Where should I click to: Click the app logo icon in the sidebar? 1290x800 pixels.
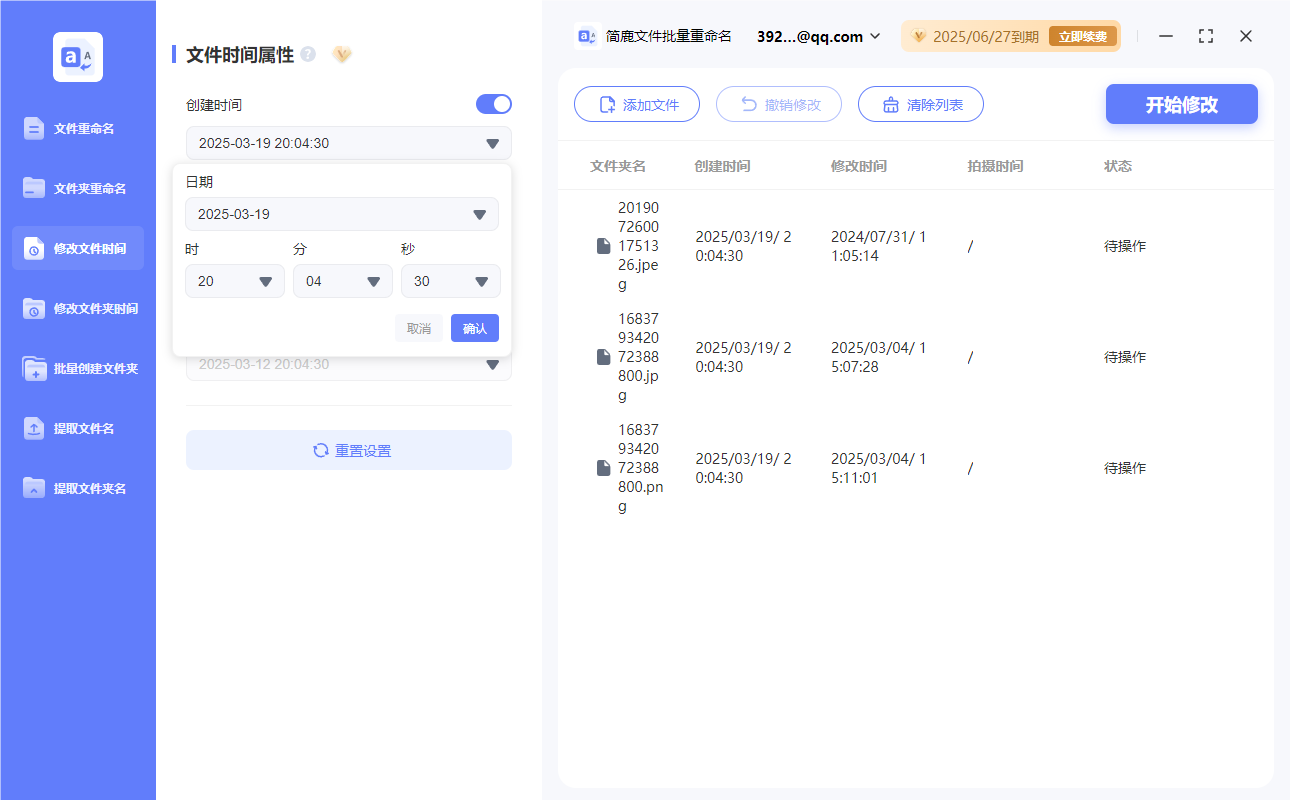(x=77, y=57)
